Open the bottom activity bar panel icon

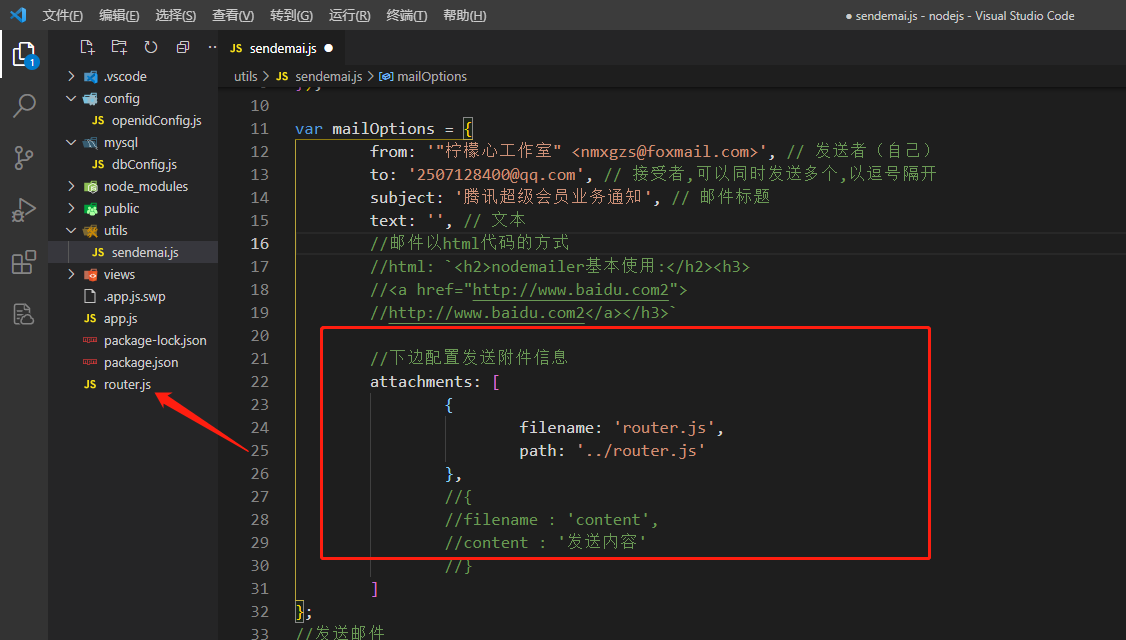[24, 314]
